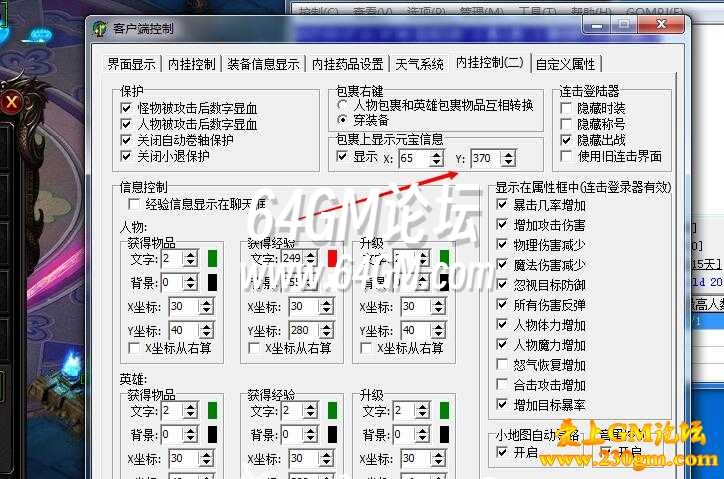Toggle 怪物被攻击后数字显血 checkbox
This screenshot has height=479, width=724.
coord(126,108)
